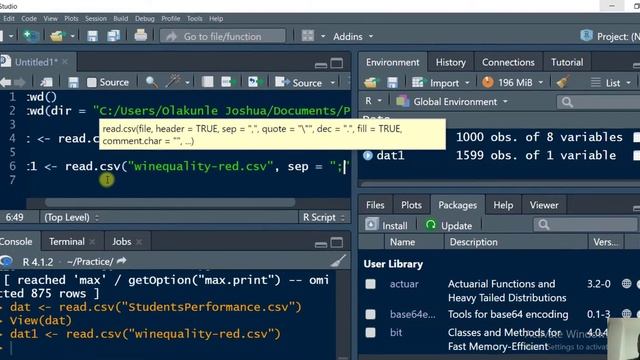Image resolution: width=640 pixels, height=360 pixels.
Task: Load workspace icon in Environment pane
Action: pos(371,83)
